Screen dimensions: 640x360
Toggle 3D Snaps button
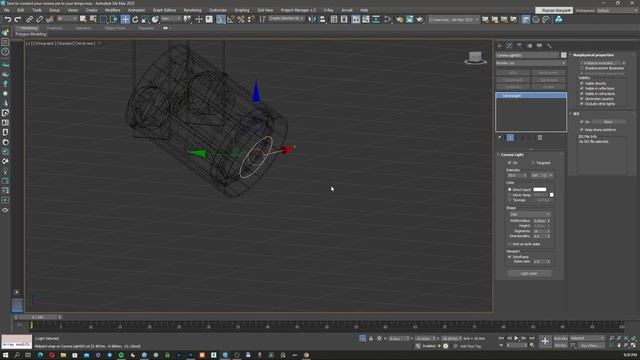click(220, 19)
